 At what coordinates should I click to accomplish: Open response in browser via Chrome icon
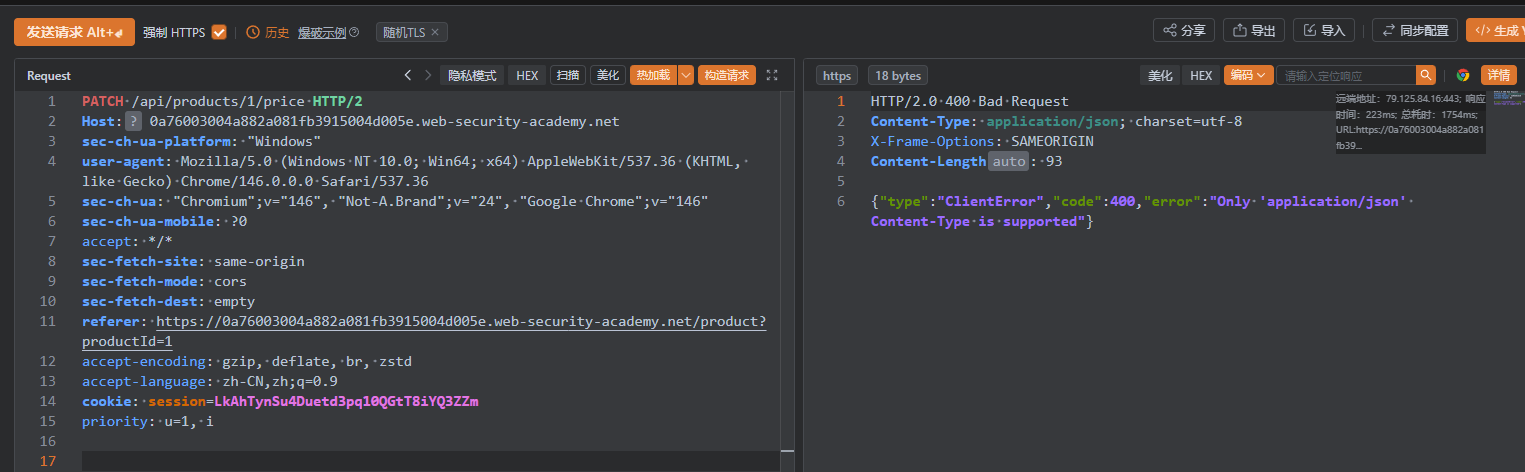click(x=1463, y=75)
